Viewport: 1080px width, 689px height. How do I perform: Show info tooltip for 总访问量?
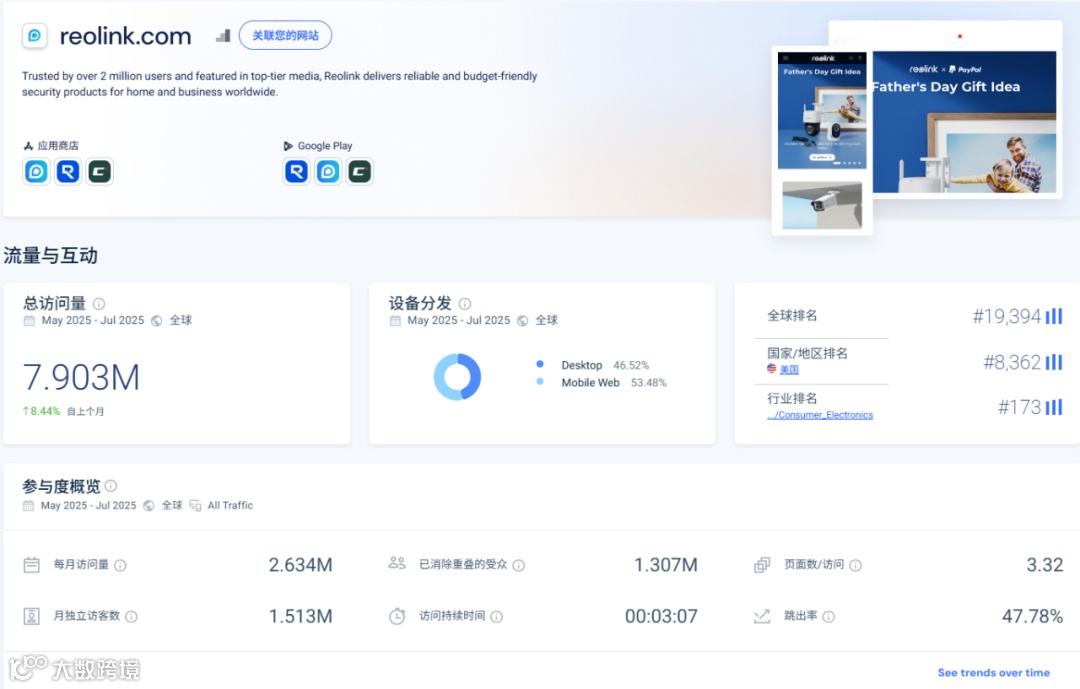pos(99,304)
